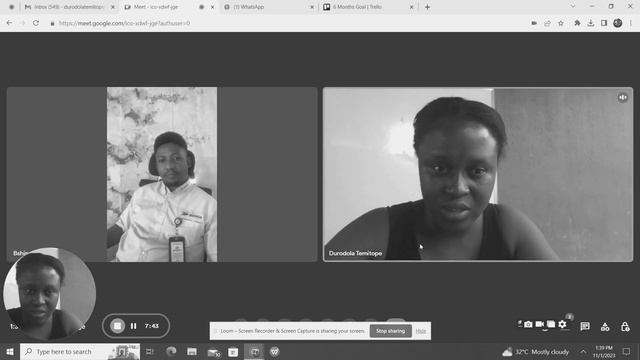Show hidden system tray icons
The width and height of the screenshot is (640, 360).
[x=583, y=351]
